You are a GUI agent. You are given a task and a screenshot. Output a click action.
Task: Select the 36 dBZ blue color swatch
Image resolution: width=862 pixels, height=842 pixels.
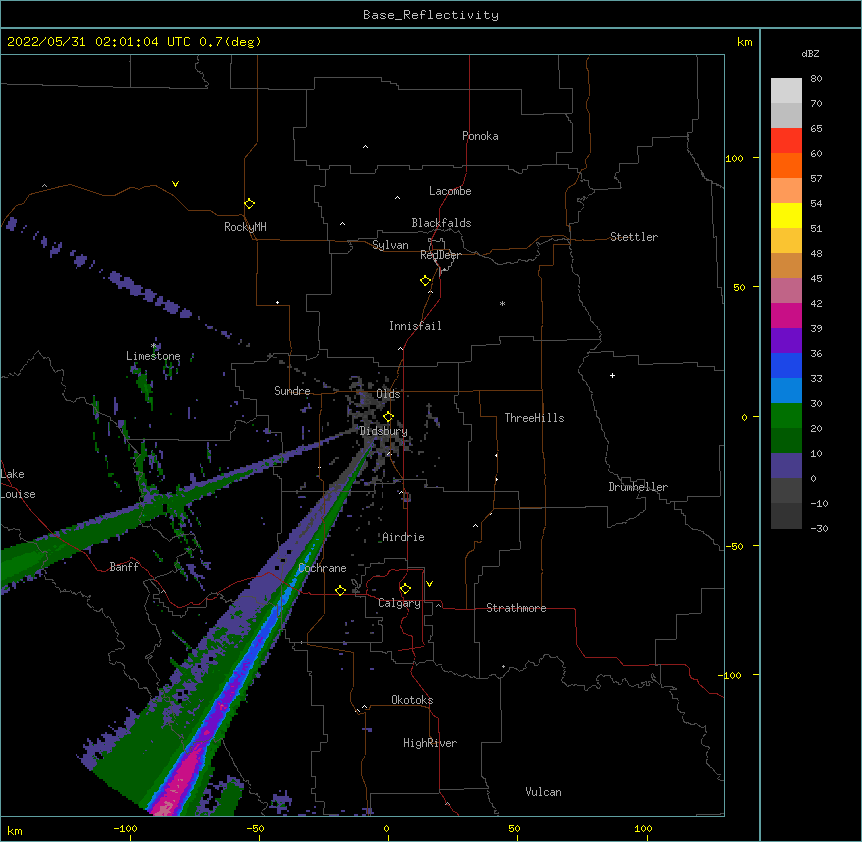[786, 365]
